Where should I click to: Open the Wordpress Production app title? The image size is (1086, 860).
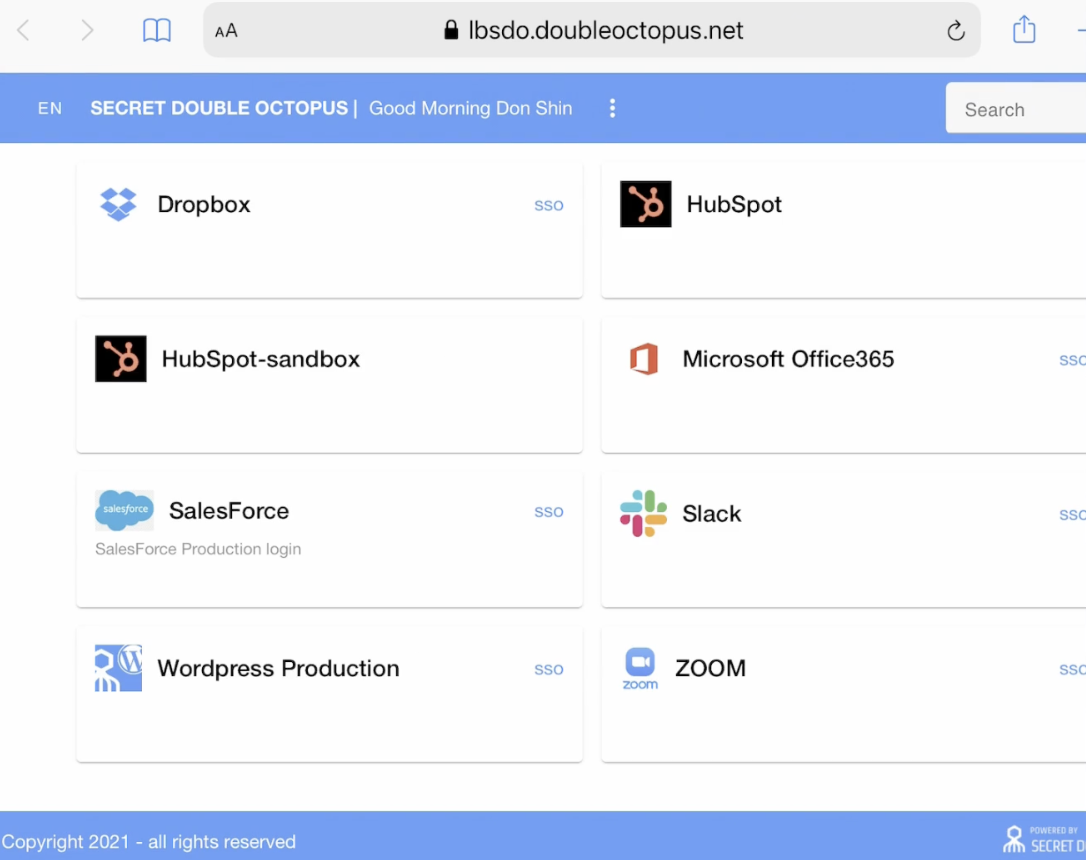[x=278, y=668]
